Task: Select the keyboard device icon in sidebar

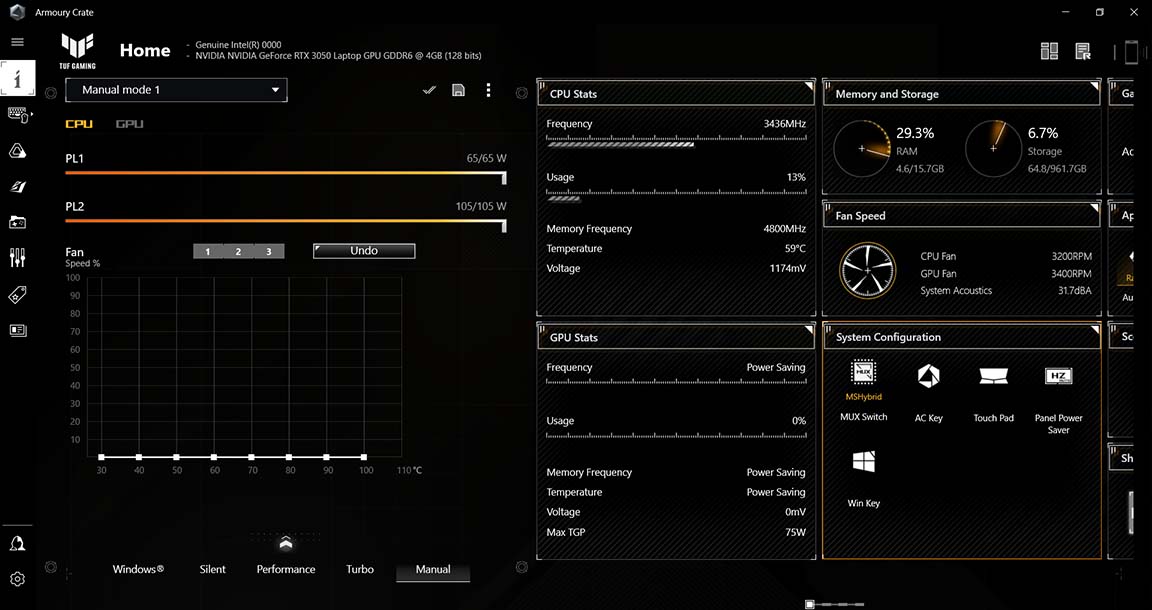Action: tap(17, 114)
